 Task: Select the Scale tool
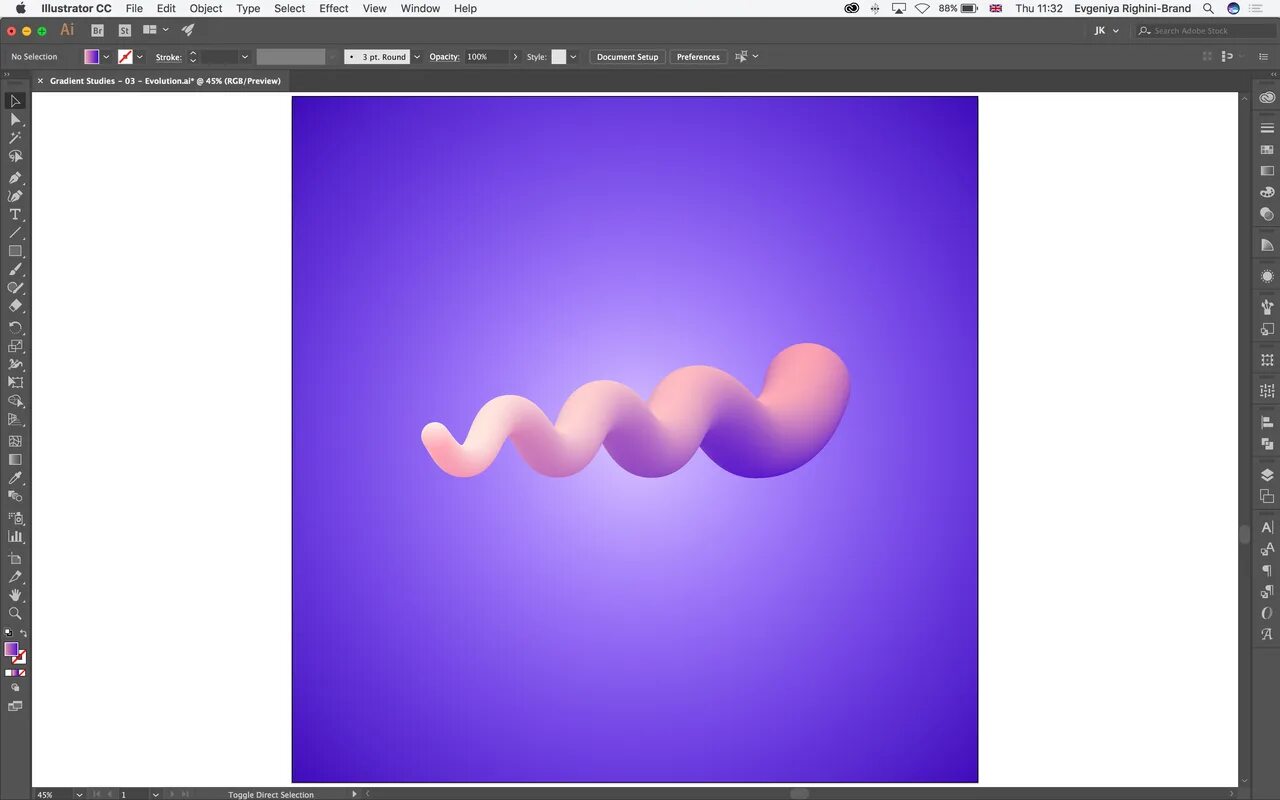15,346
